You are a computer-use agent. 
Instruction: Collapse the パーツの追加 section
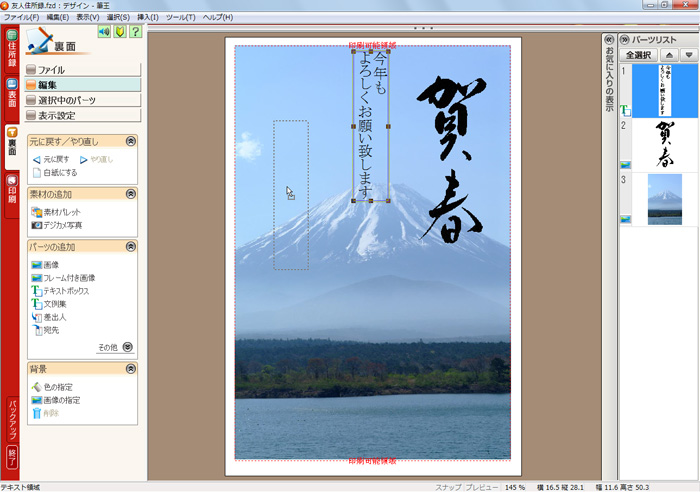[x=130, y=246]
